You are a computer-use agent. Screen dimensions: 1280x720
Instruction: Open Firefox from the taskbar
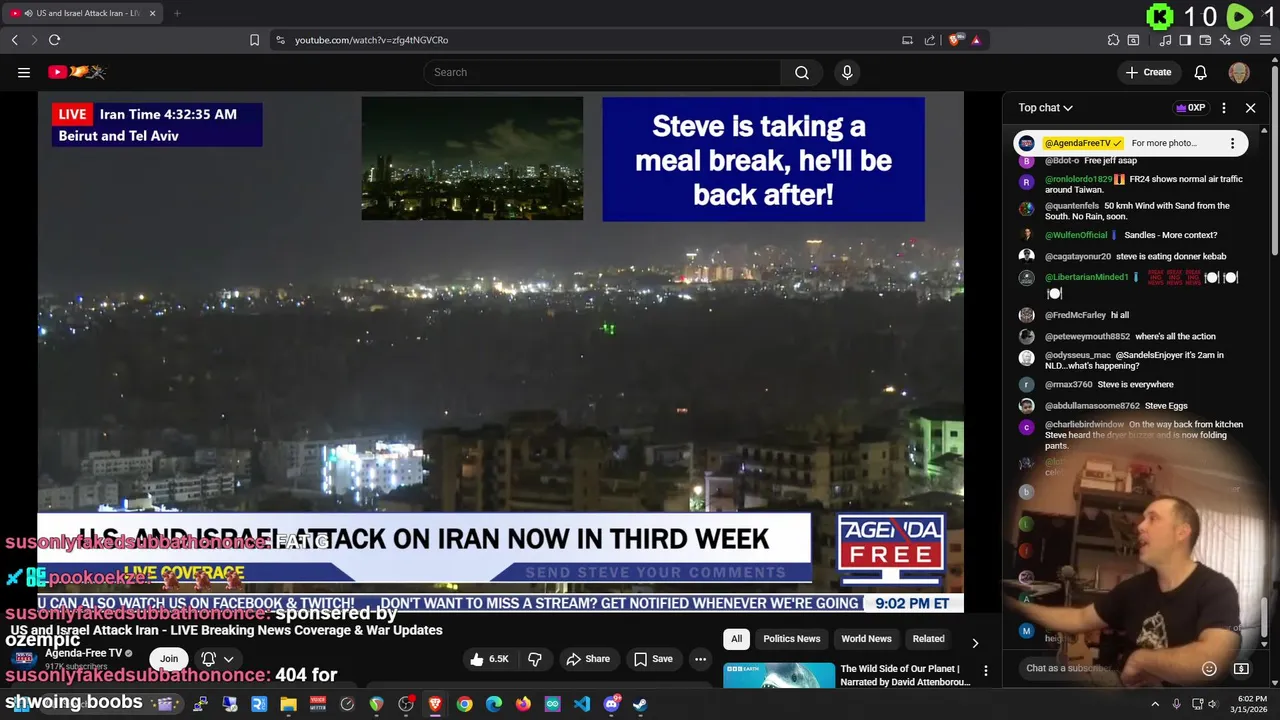[523, 704]
